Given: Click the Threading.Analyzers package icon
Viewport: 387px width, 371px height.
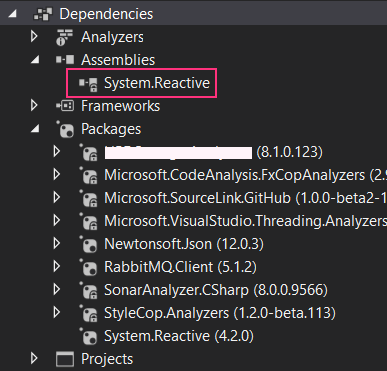Looking at the screenshot, I should (x=89, y=222).
